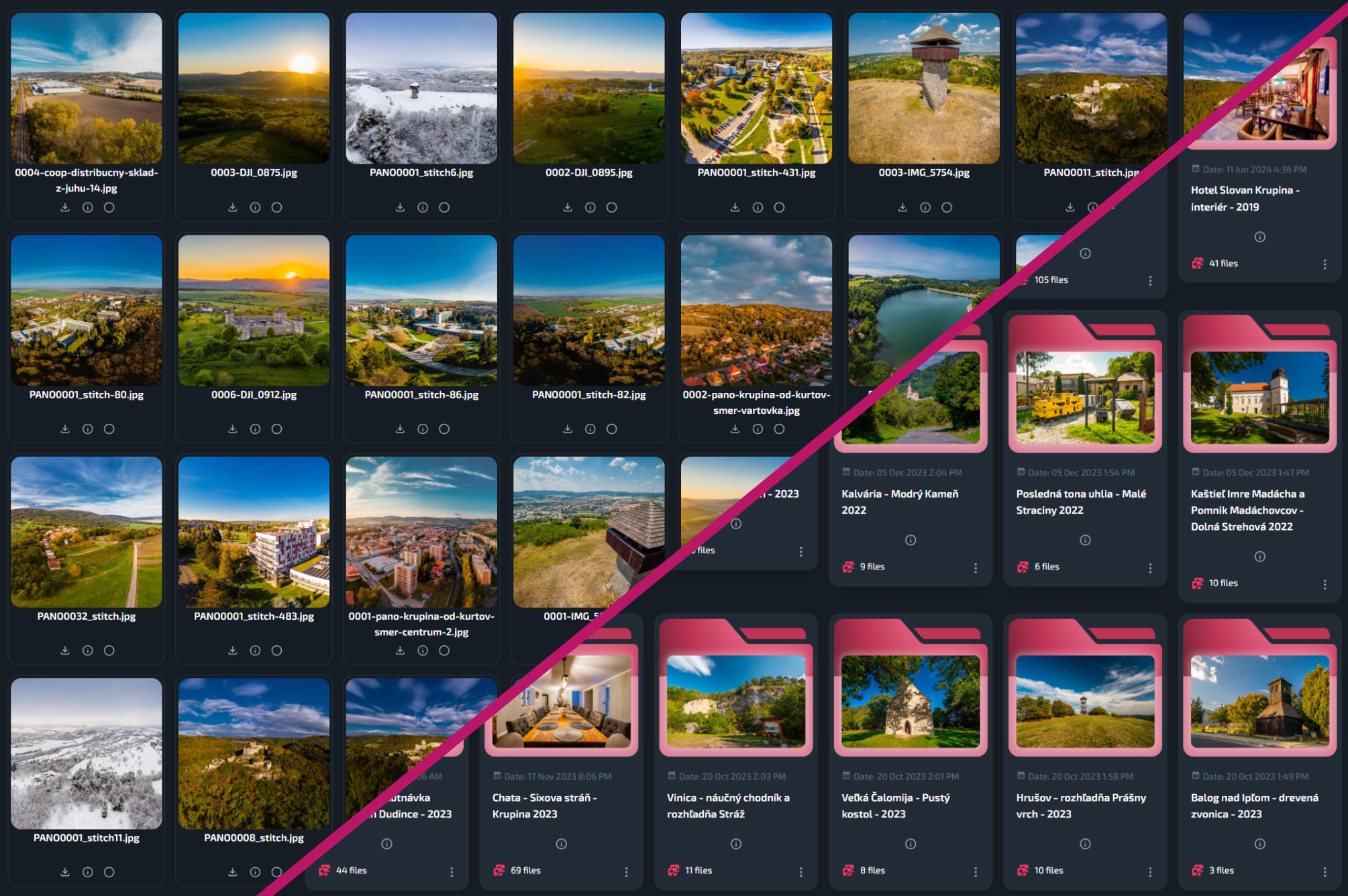Tick the selection circle for PANO0001_stitch-80.jpg
Image resolution: width=1348 pixels, height=896 pixels.
tap(109, 429)
